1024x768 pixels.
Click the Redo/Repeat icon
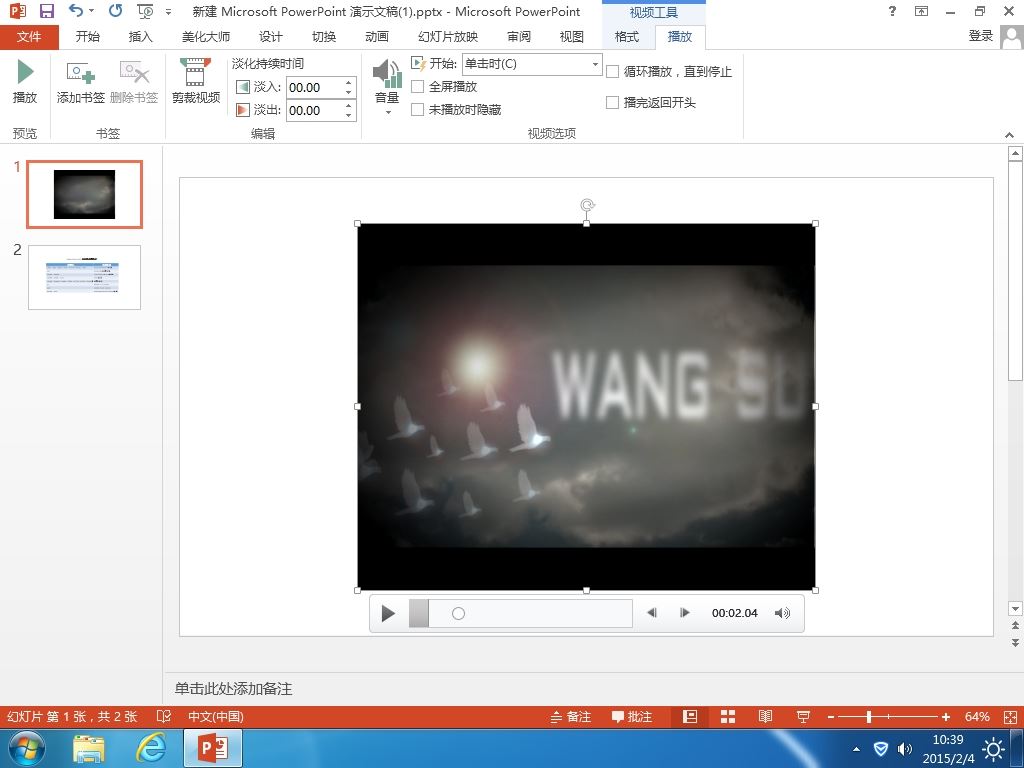(116, 11)
